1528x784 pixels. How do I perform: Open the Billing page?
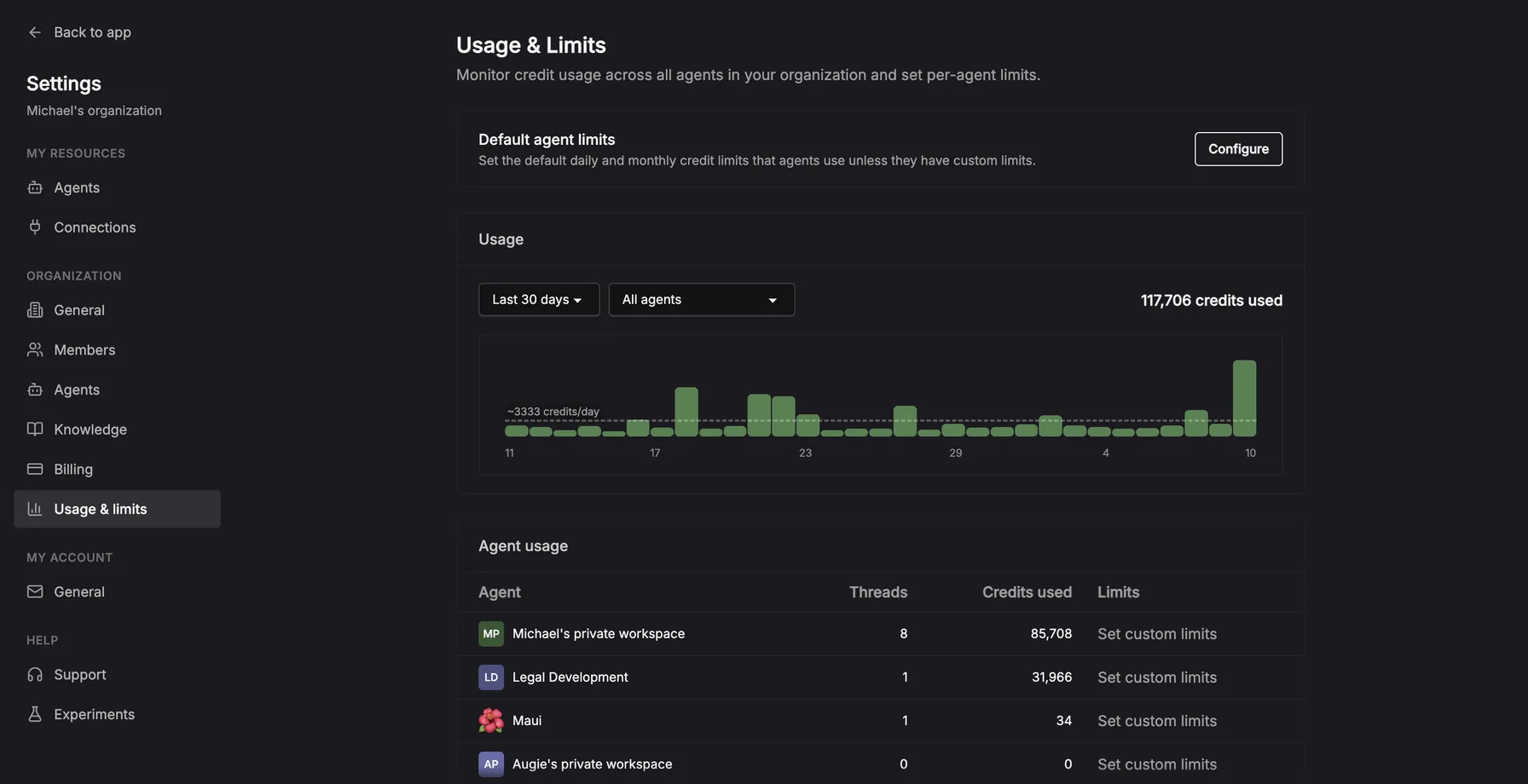coord(117,470)
